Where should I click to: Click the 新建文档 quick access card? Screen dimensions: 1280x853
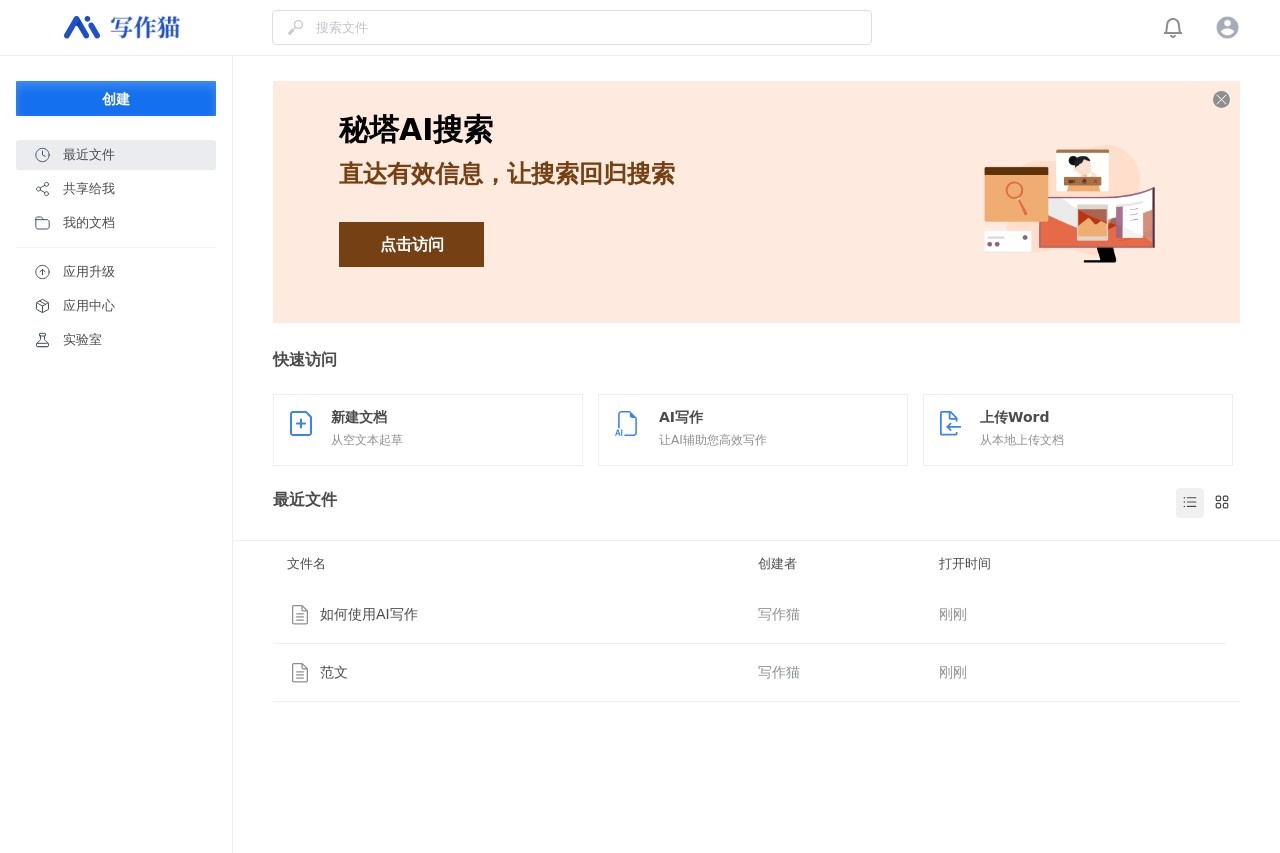pos(428,430)
